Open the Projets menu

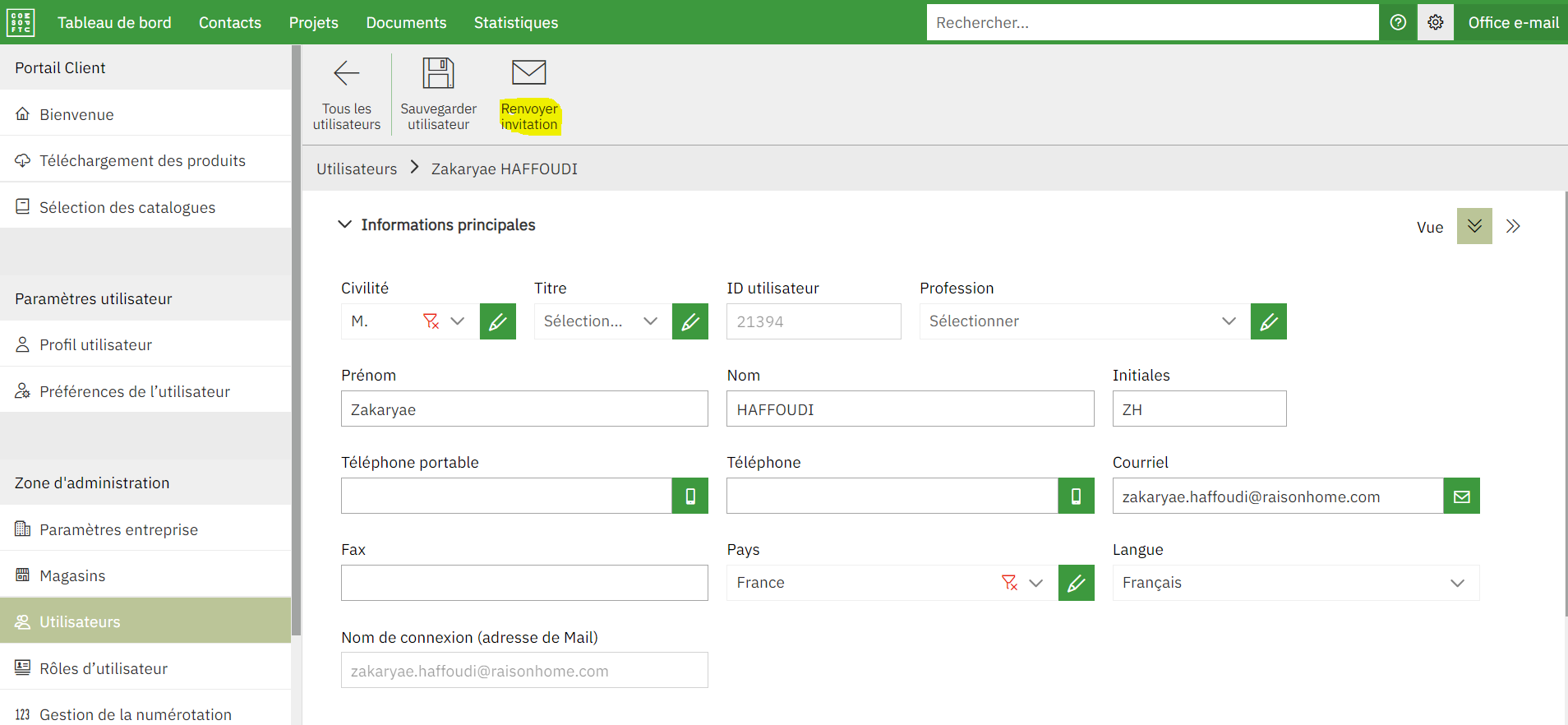313,22
